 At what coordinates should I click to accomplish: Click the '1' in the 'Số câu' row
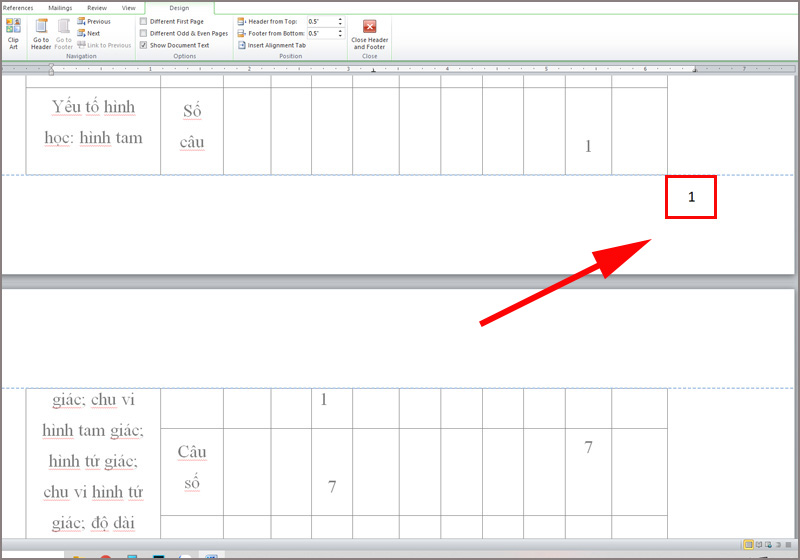coord(588,146)
